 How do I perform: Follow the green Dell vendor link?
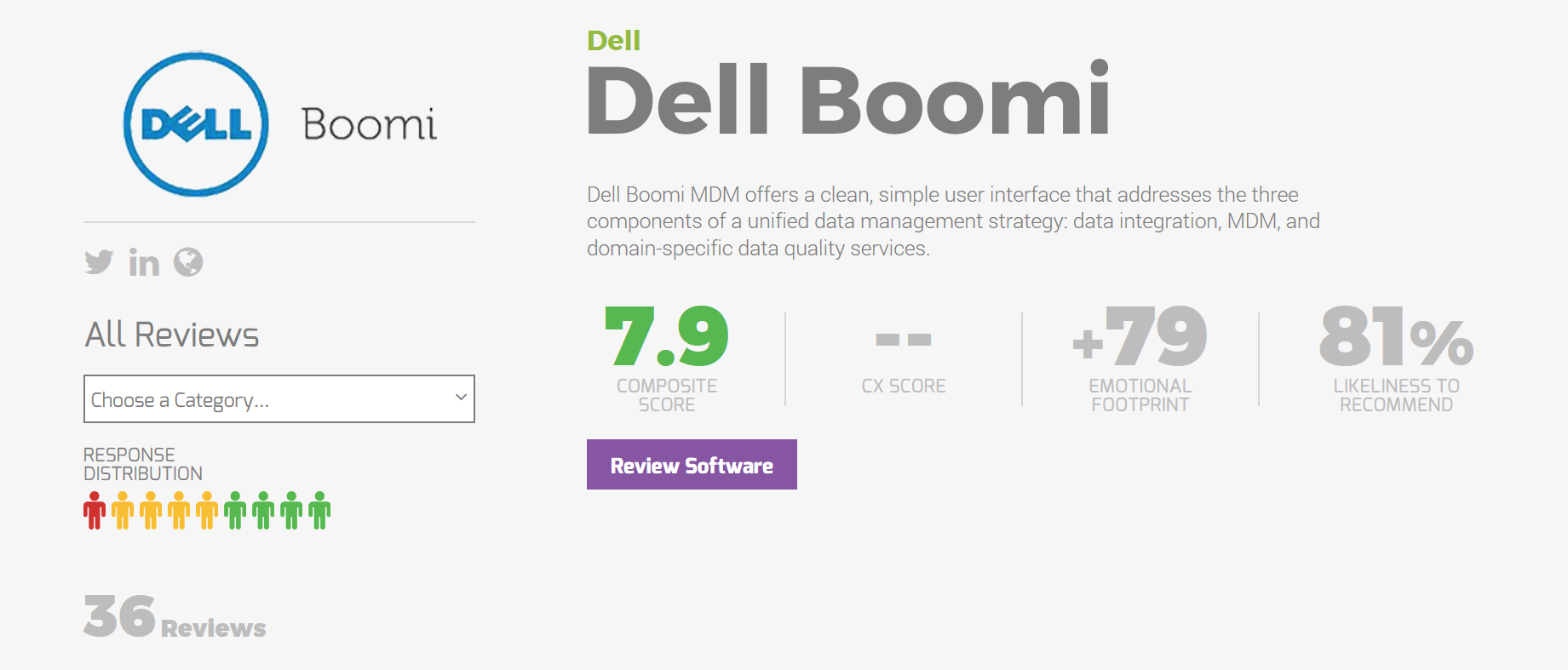(x=613, y=41)
